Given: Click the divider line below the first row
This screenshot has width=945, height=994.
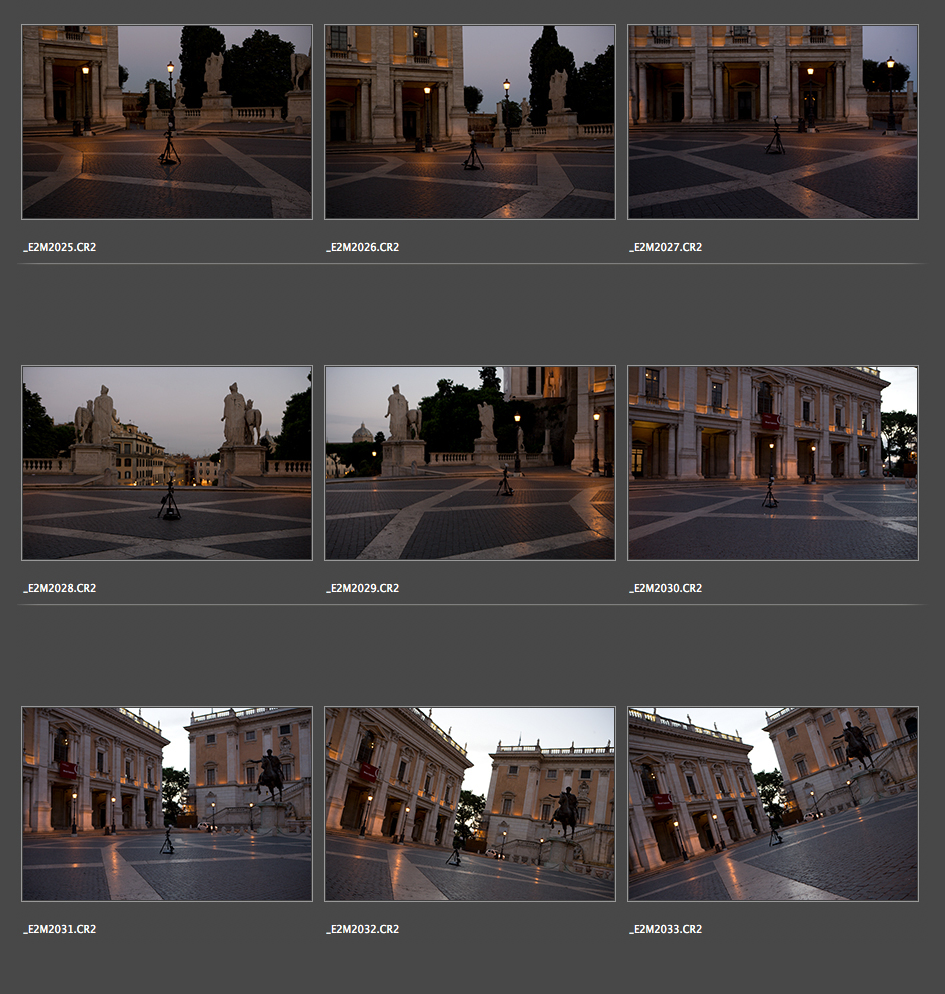Looking at the screenshot, I should click(472, 264).
